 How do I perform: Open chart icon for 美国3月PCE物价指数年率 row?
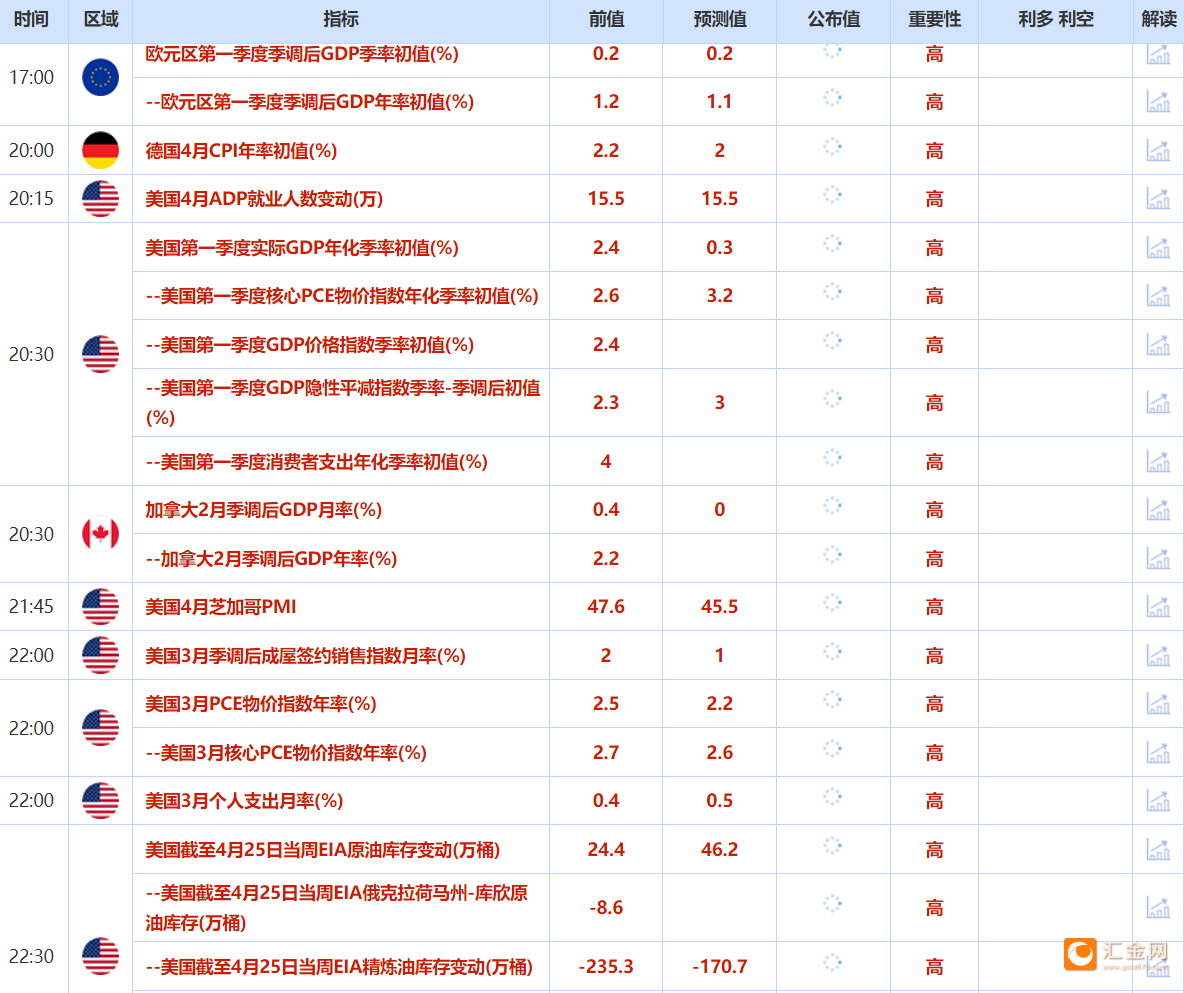(1158, 704)
